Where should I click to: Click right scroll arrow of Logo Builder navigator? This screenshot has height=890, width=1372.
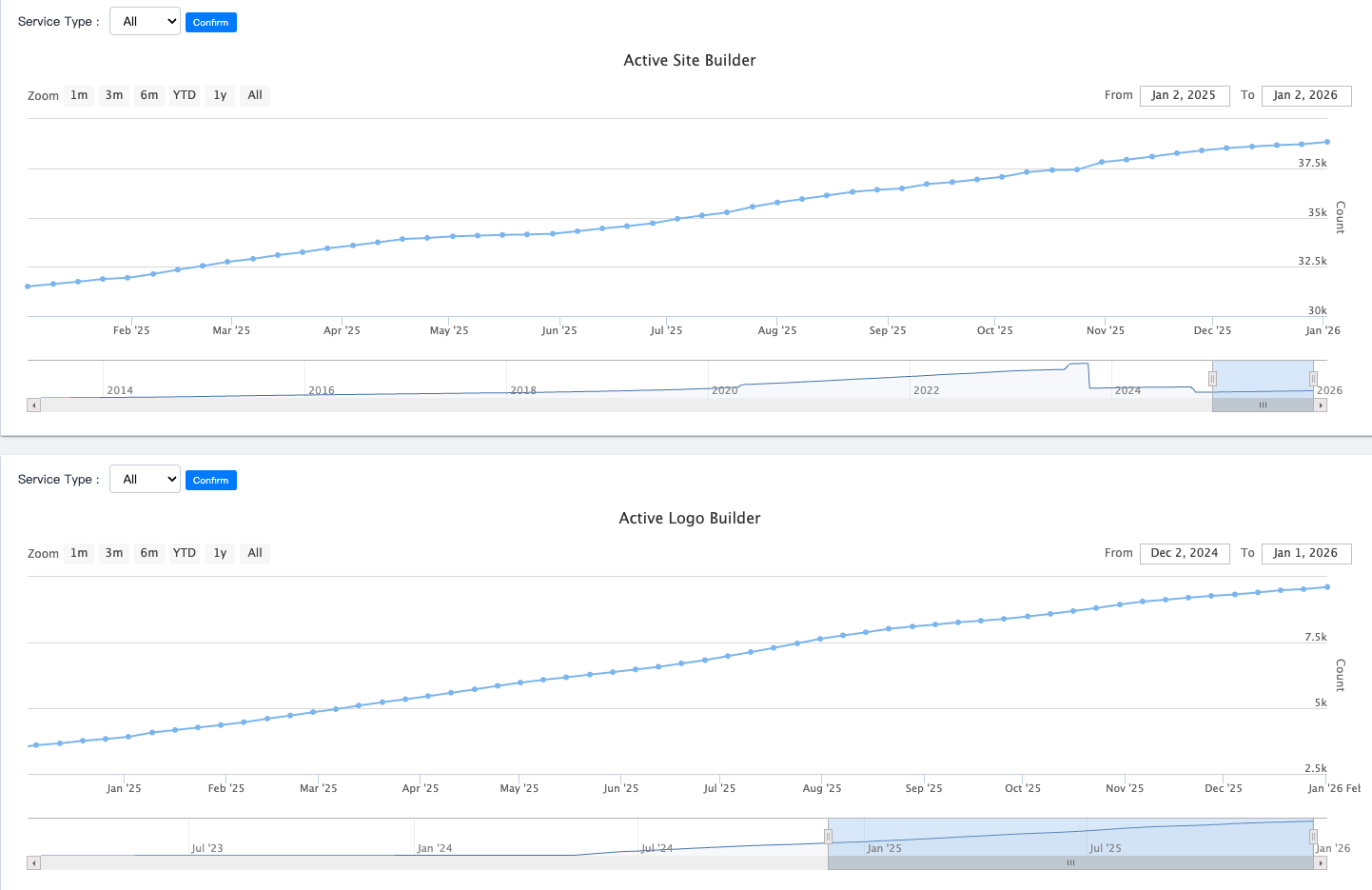coord(1320,863)
